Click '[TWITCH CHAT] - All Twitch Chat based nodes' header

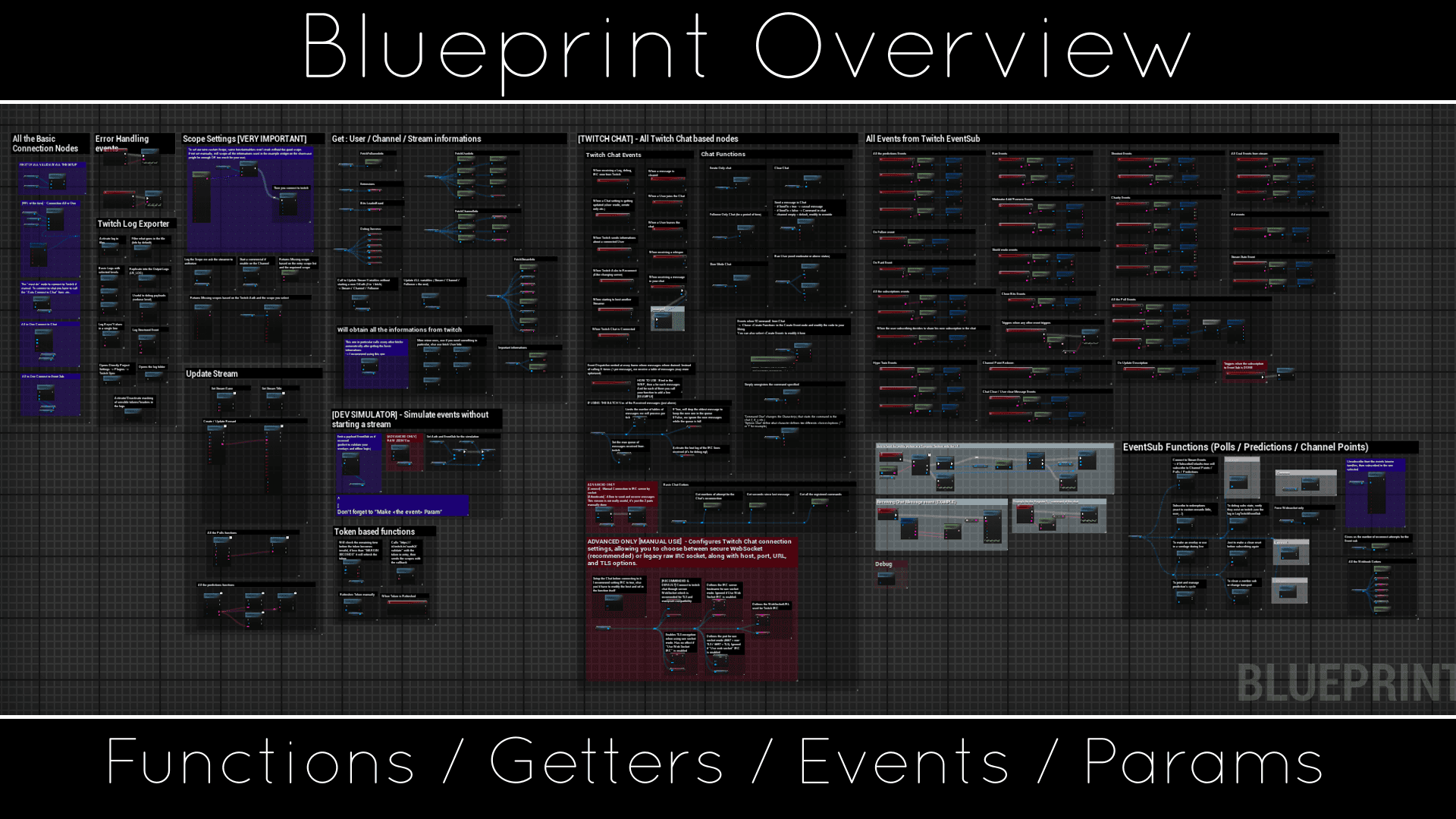pos(658,139)
